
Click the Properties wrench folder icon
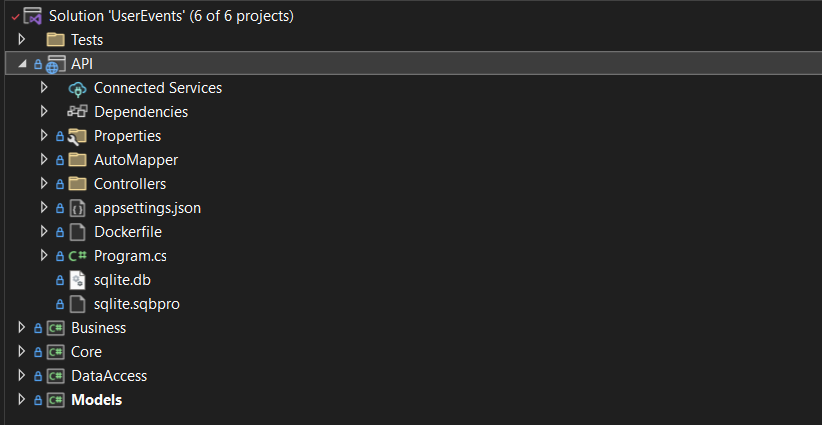pyautogui.click(x=78, y=136)
